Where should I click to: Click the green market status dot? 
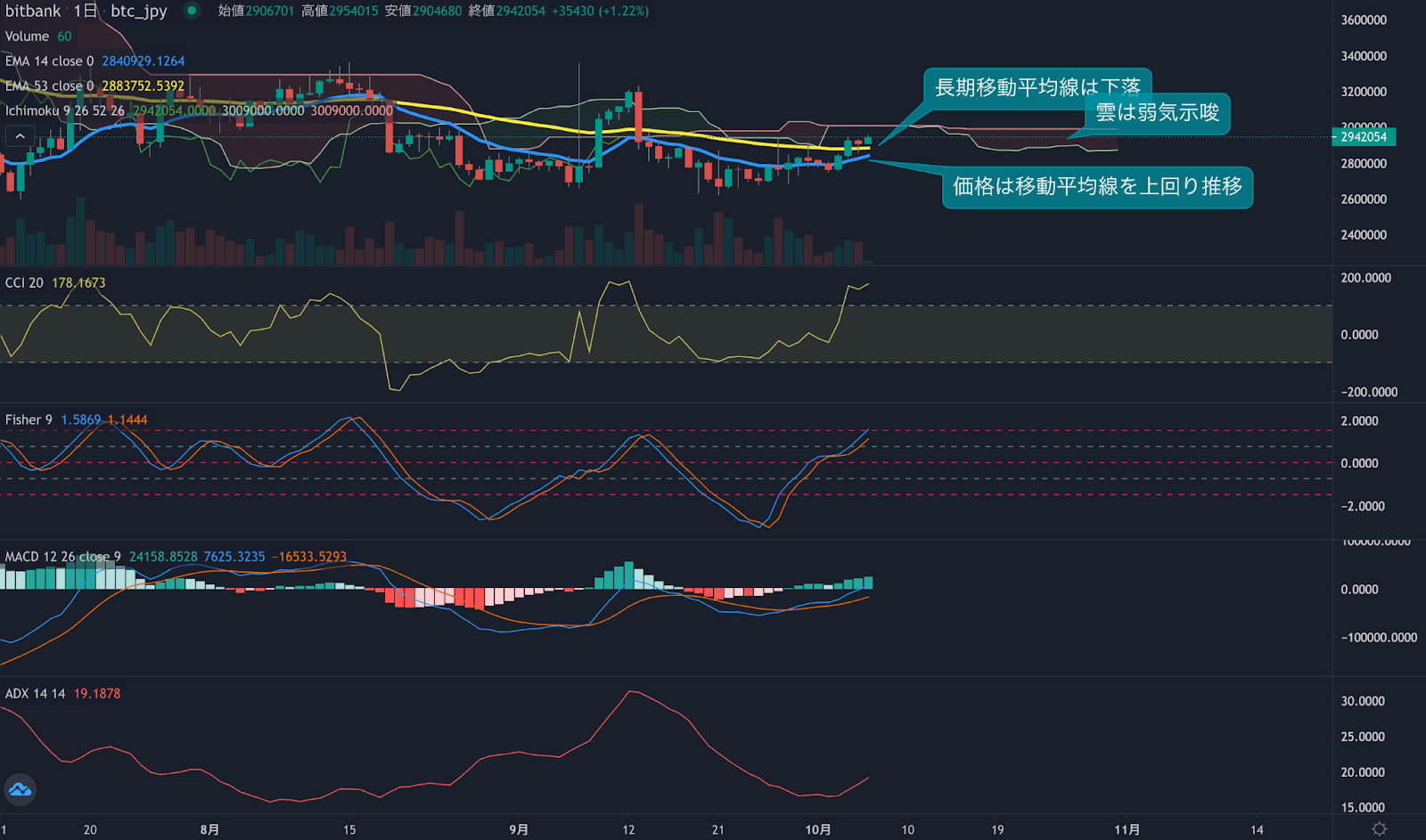pos(192,11)
